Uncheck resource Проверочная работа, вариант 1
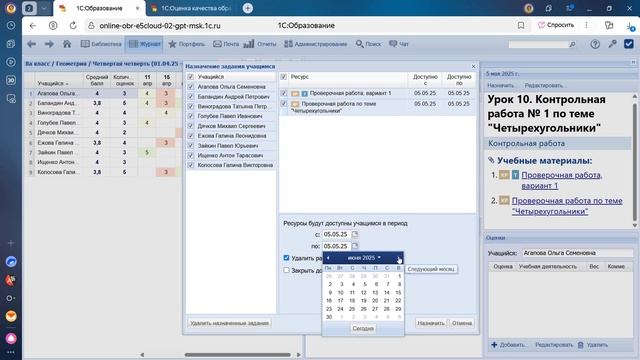 coord(284,93)
